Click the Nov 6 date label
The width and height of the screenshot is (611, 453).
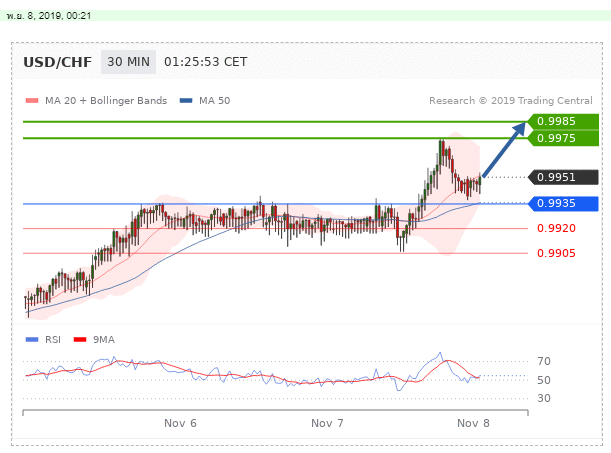point(180,423)
